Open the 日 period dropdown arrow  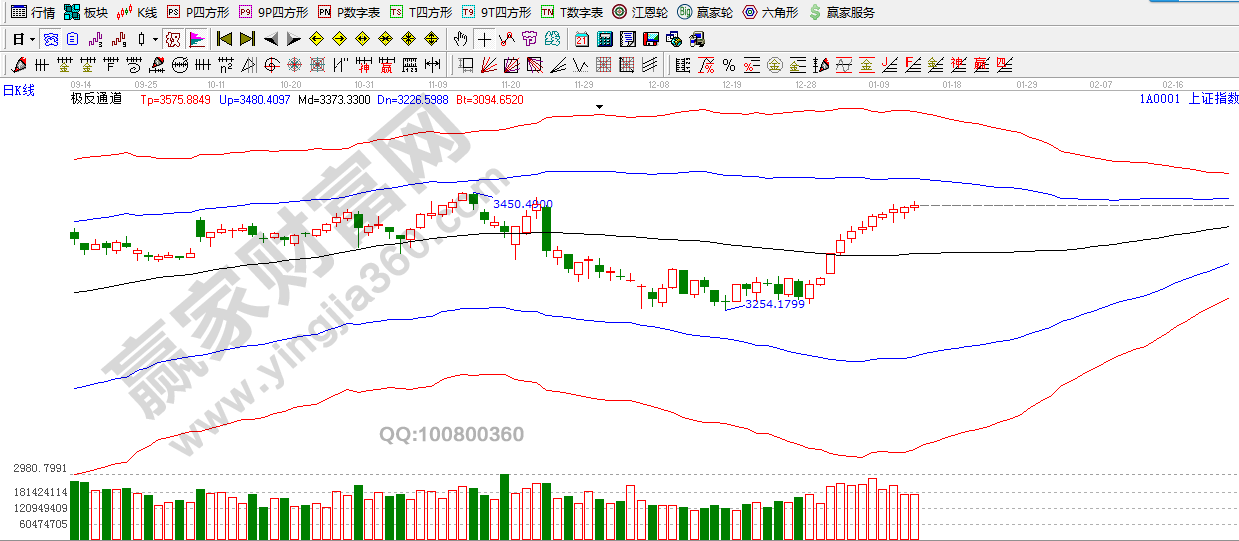coord(32,39)
